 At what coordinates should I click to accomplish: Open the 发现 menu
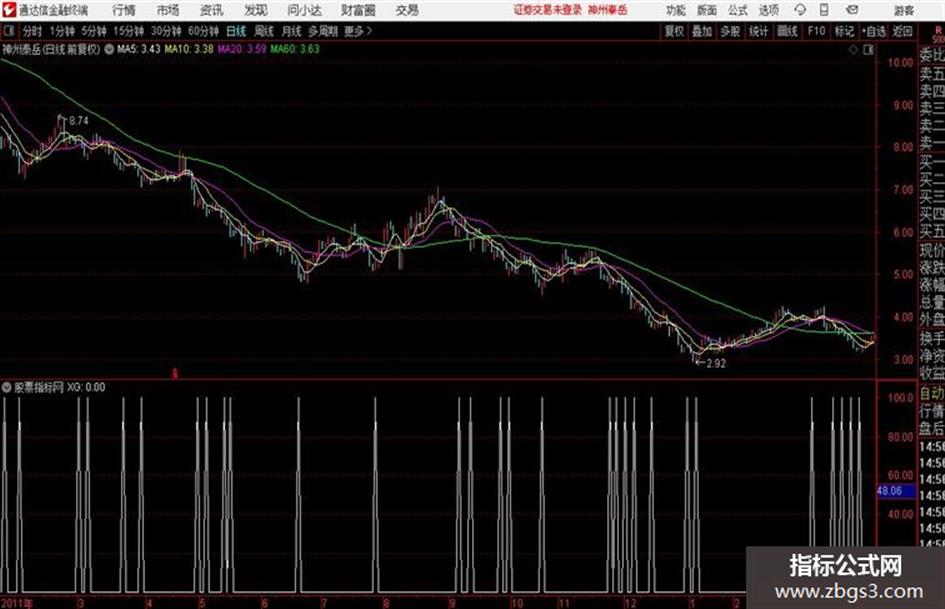click(x=256, y=10)
